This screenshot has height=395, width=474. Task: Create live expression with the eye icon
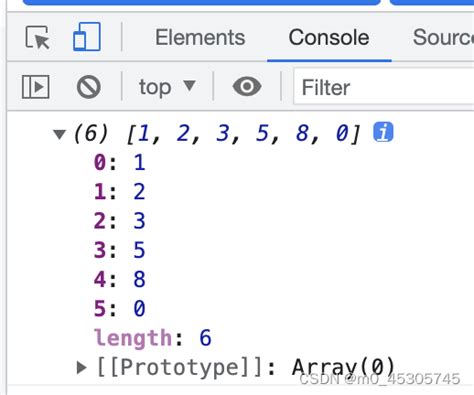(x=247, y=86)
